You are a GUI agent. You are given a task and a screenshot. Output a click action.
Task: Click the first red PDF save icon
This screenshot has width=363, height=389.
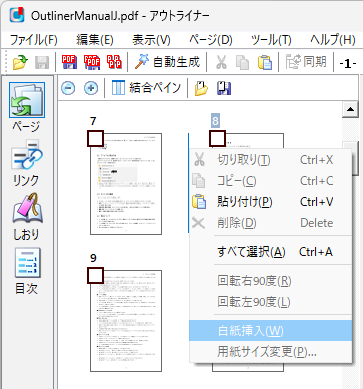69,62
